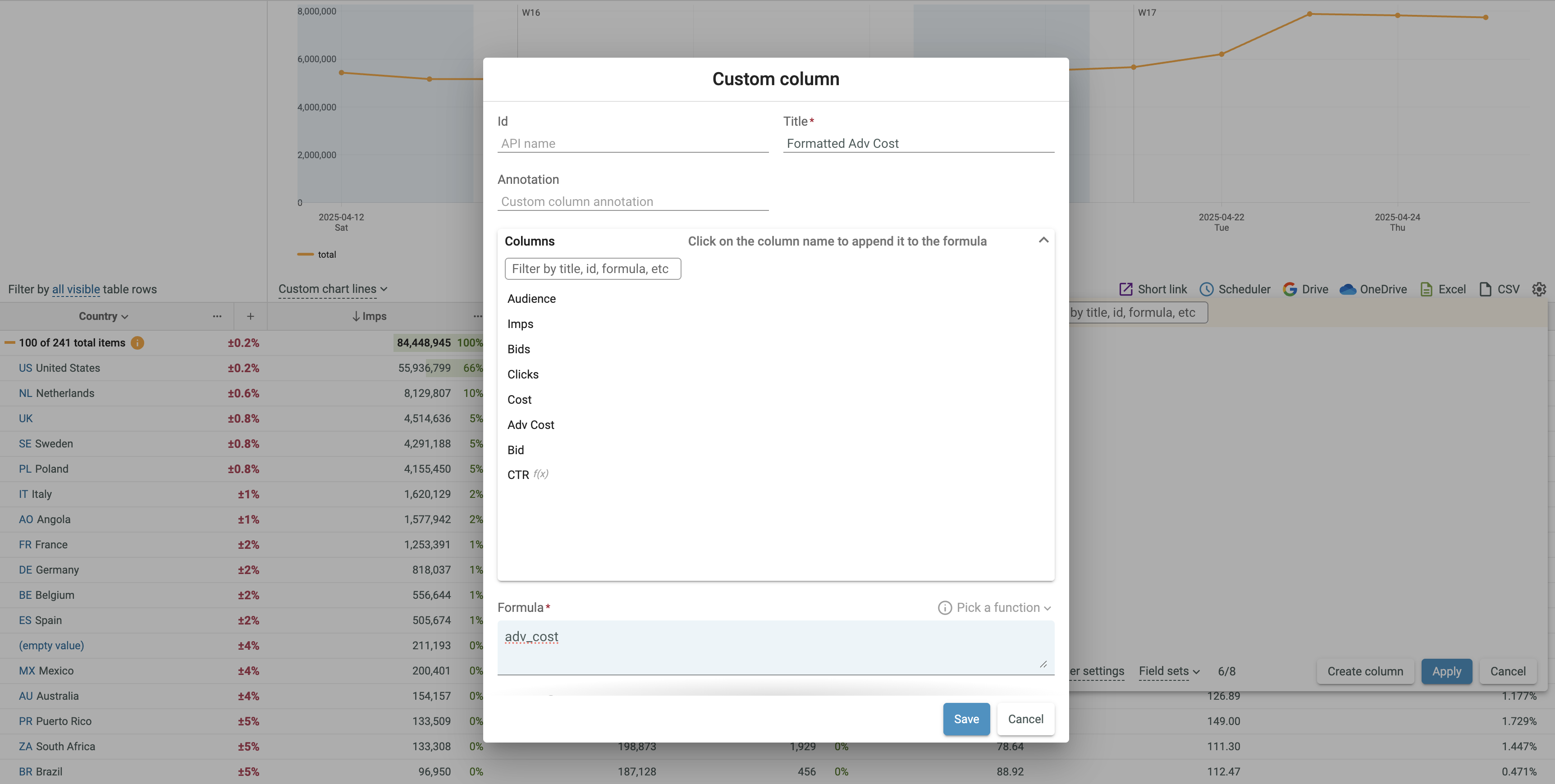
Task: Open the Pick a function dropdown
Action: pos(1003,608)
